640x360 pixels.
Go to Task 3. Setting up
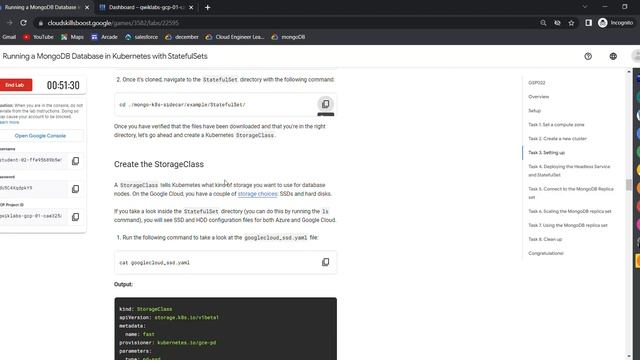pos(547,153)
